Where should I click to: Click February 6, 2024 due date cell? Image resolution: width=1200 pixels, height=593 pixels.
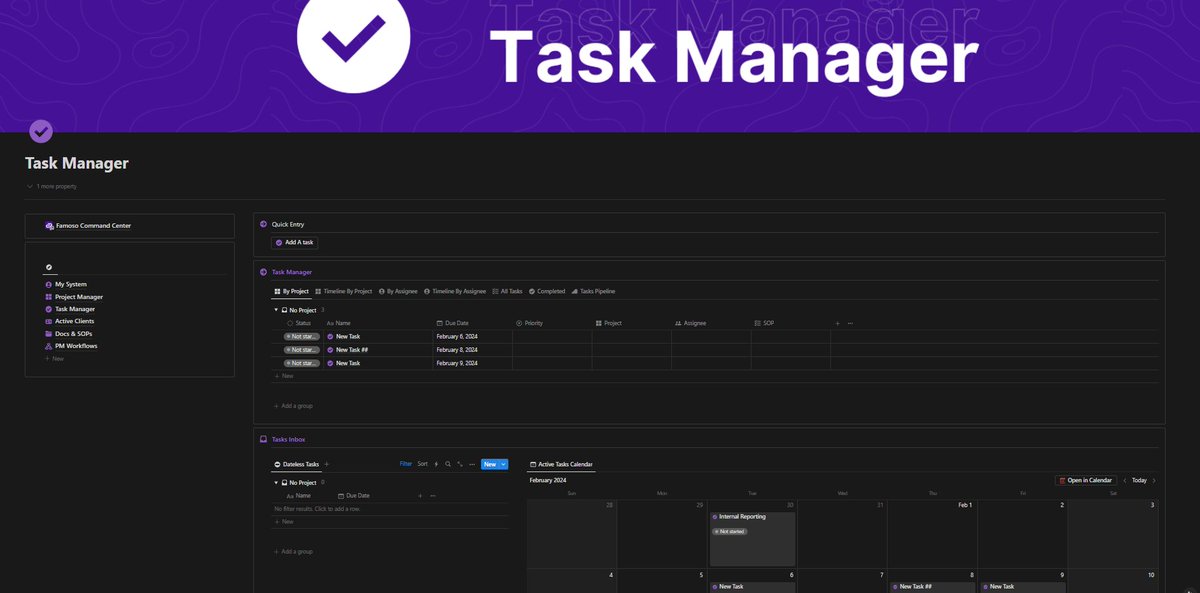pyautogui.click(x=472, y=337)
